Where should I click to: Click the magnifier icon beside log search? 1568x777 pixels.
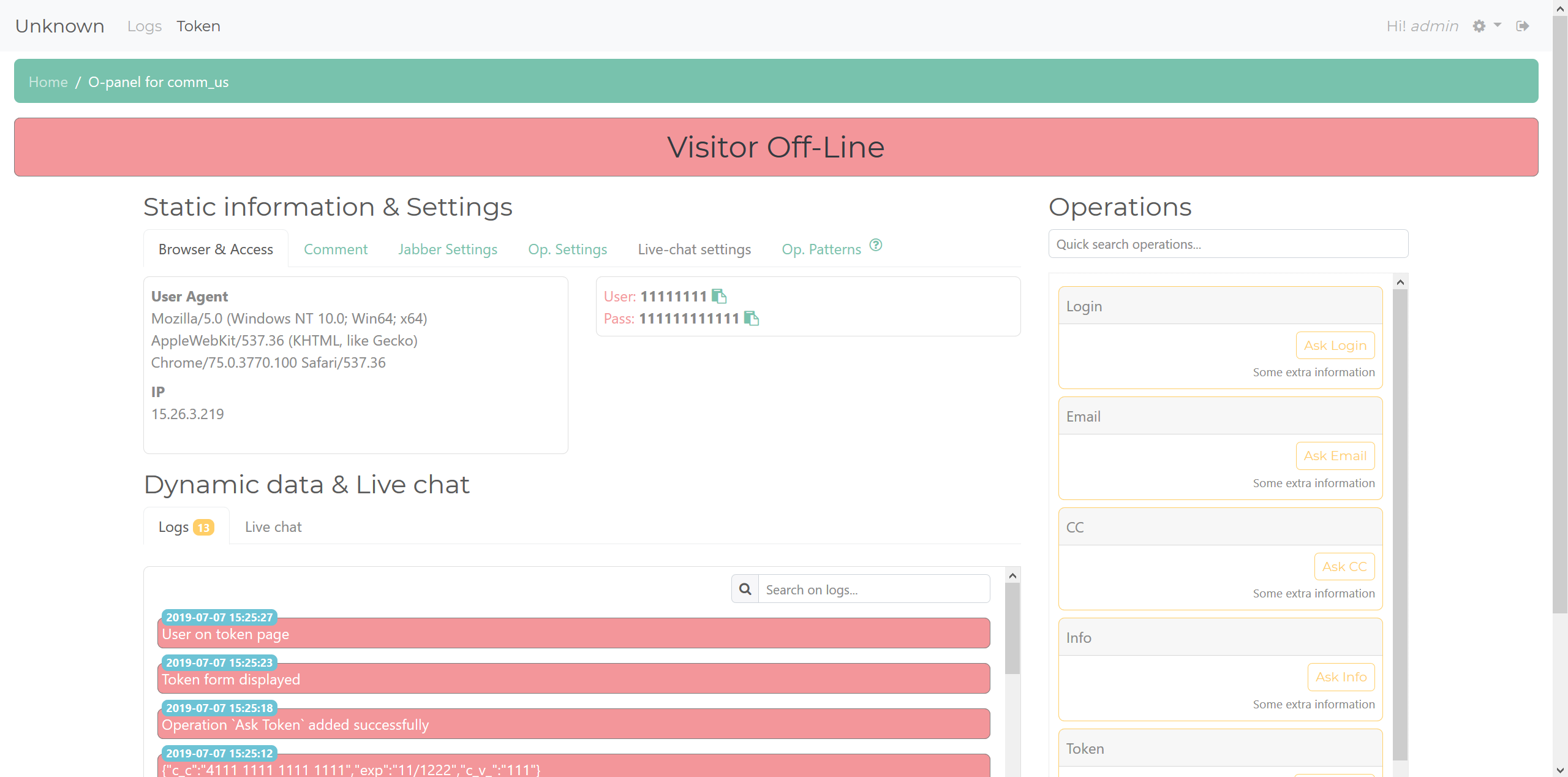(x=745, y=589)
